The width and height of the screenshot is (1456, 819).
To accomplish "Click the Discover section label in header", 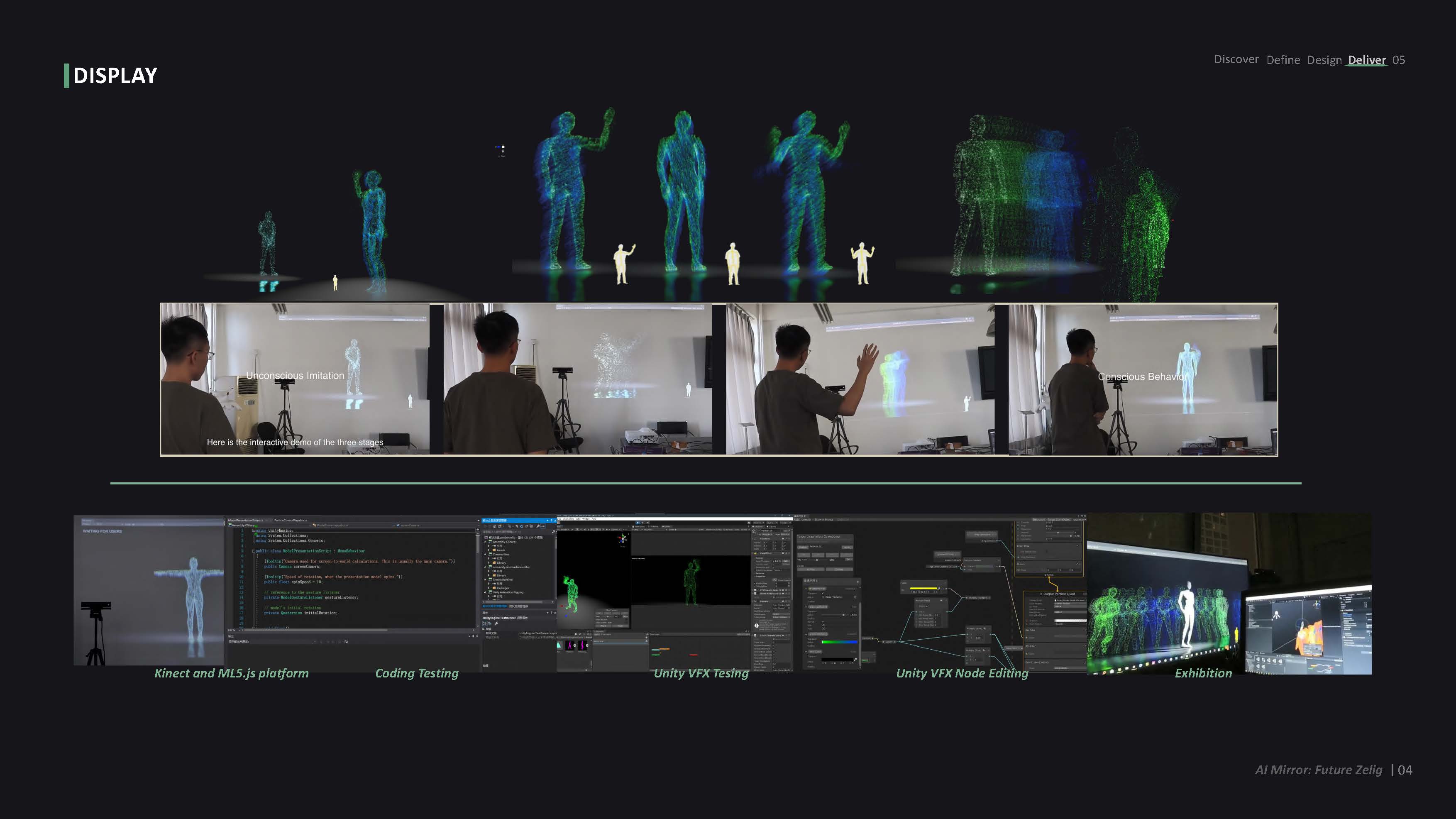I will 1236,59.
